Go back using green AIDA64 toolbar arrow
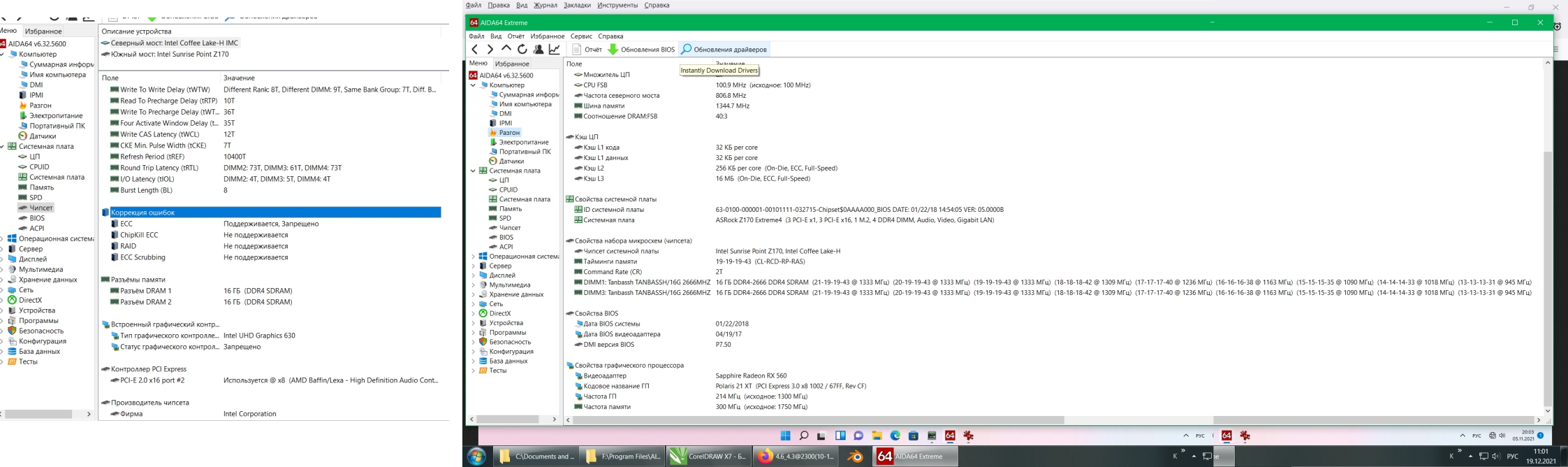1568x467 pixels. (475, 49)
